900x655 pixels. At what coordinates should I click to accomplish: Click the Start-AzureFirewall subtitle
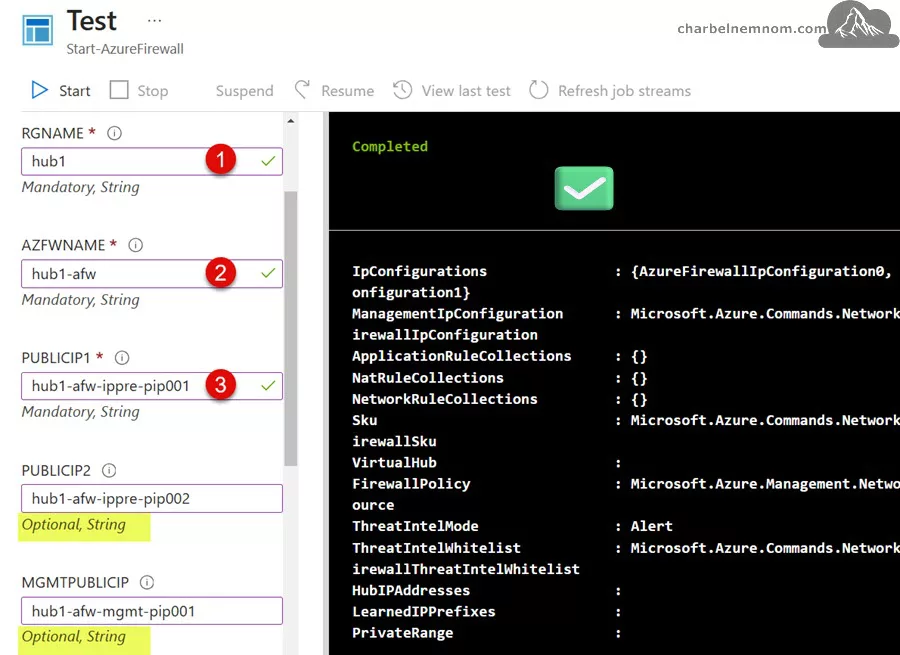[125, 49]
